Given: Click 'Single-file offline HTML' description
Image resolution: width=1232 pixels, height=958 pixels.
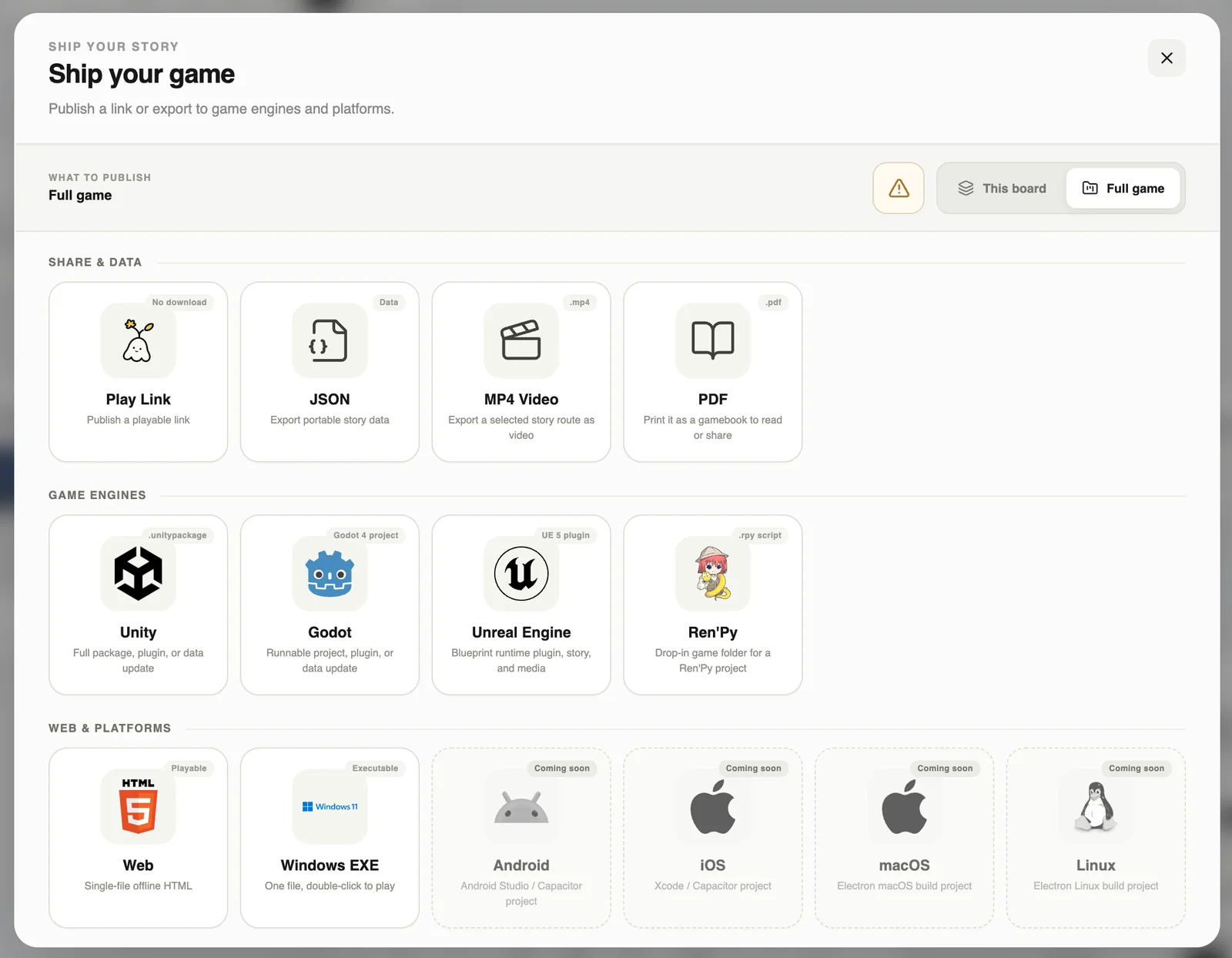Looking at the screenshot, I should click(139, 886).
